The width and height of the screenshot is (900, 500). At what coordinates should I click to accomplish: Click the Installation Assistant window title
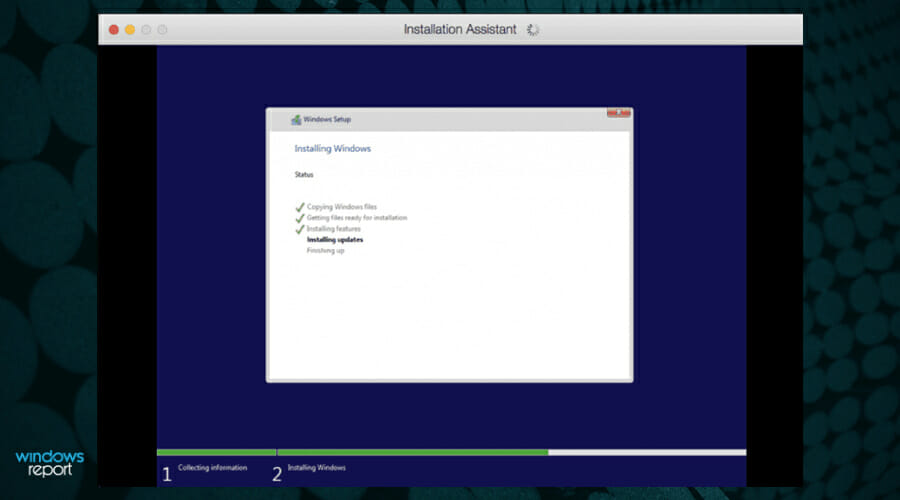460,29
